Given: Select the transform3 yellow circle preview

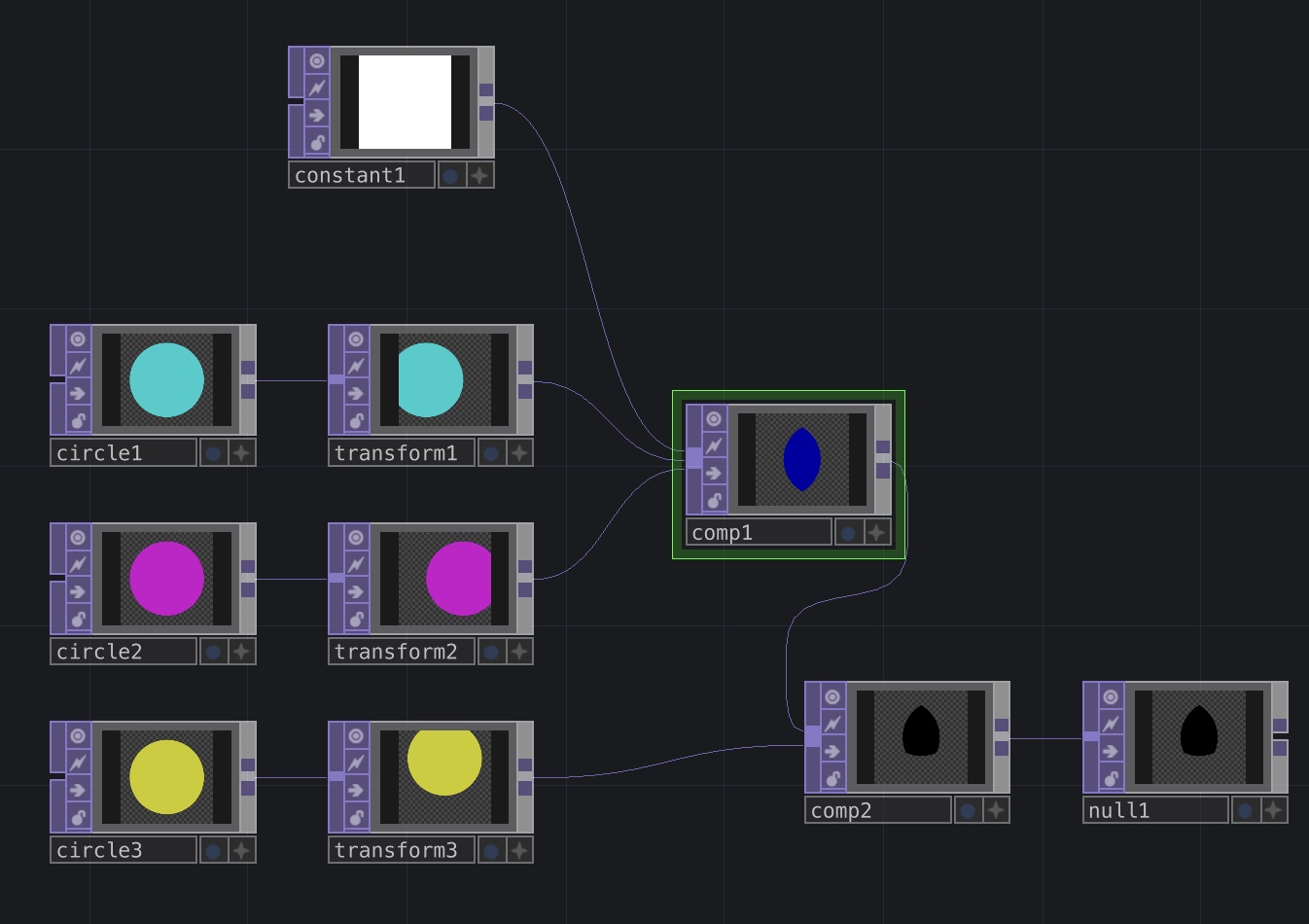Looking at the screenshot, I should click(x=444, y=777).
